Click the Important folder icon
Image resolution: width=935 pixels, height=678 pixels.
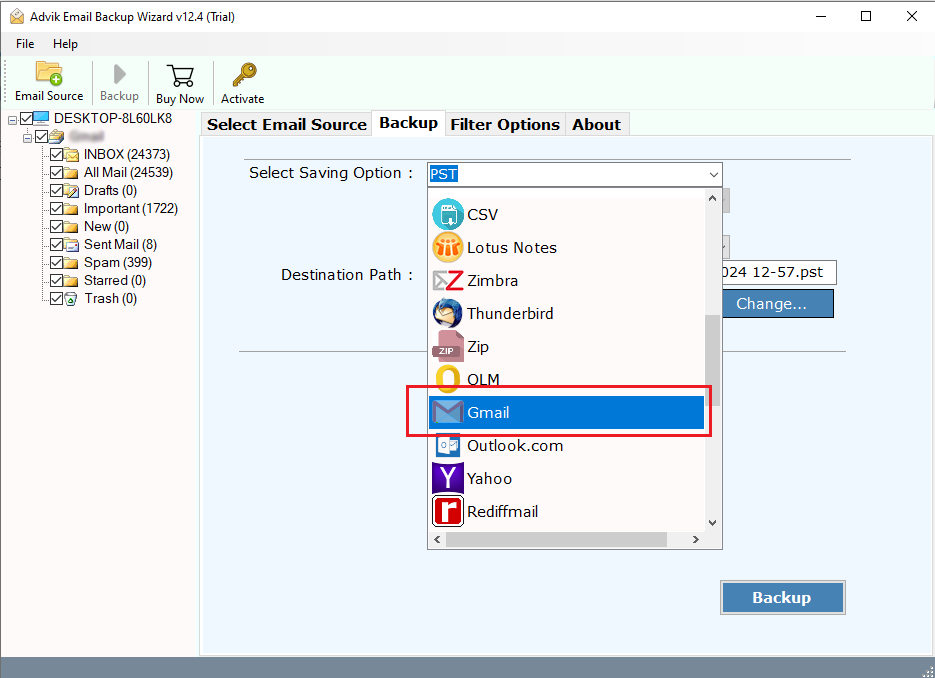(x=72, y=209)
